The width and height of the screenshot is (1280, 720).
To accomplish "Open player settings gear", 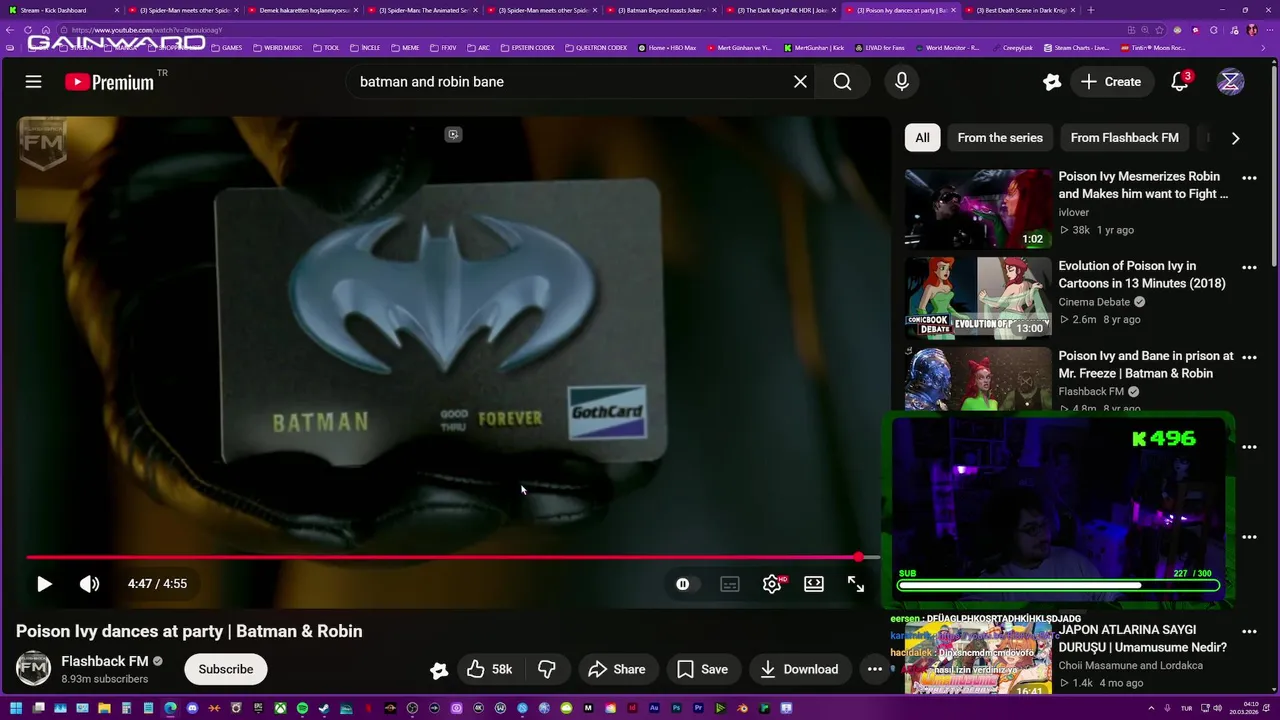I will click(x=772, y=584).
